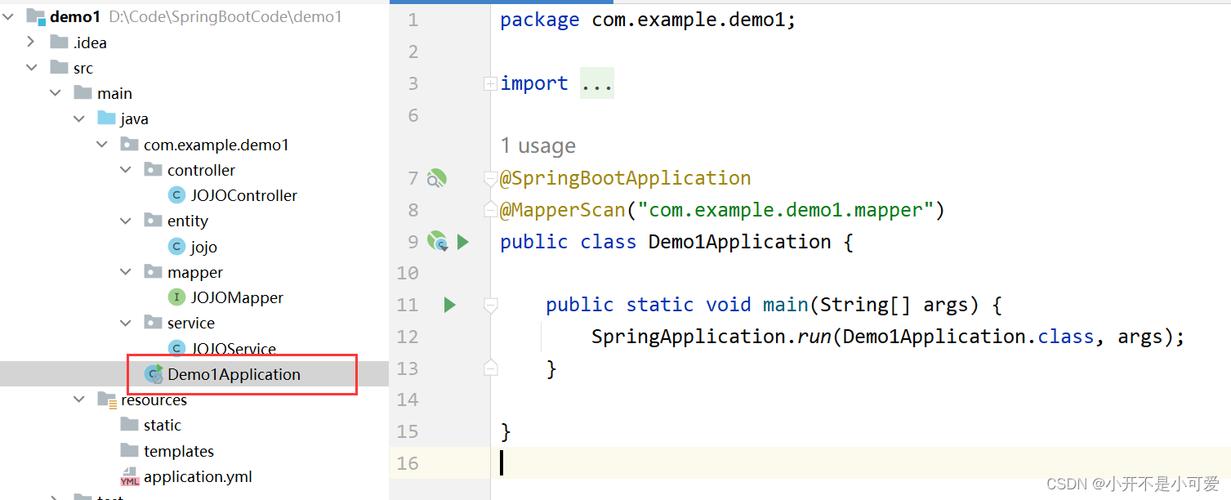Open the JOJOService class
The image size is (1231, 500).
click(x=233, y=348)
